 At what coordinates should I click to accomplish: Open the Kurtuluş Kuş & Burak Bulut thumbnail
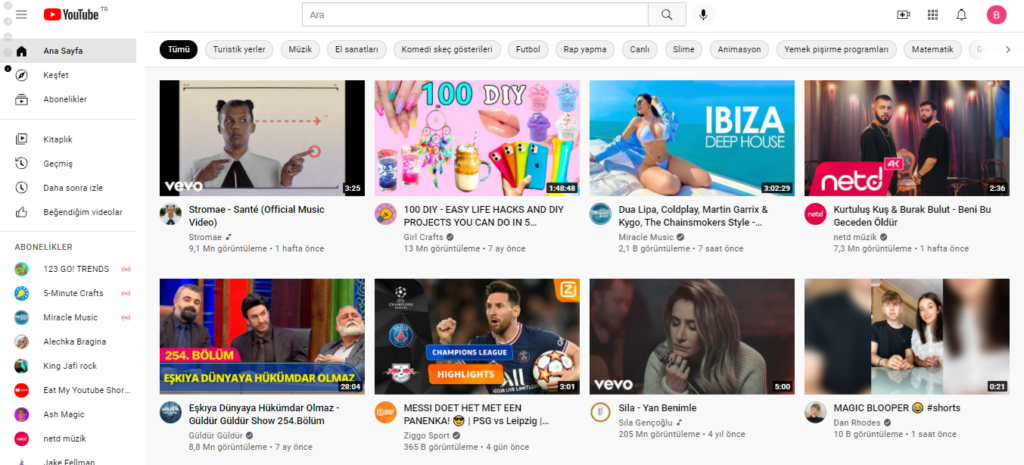click(906, 138)
